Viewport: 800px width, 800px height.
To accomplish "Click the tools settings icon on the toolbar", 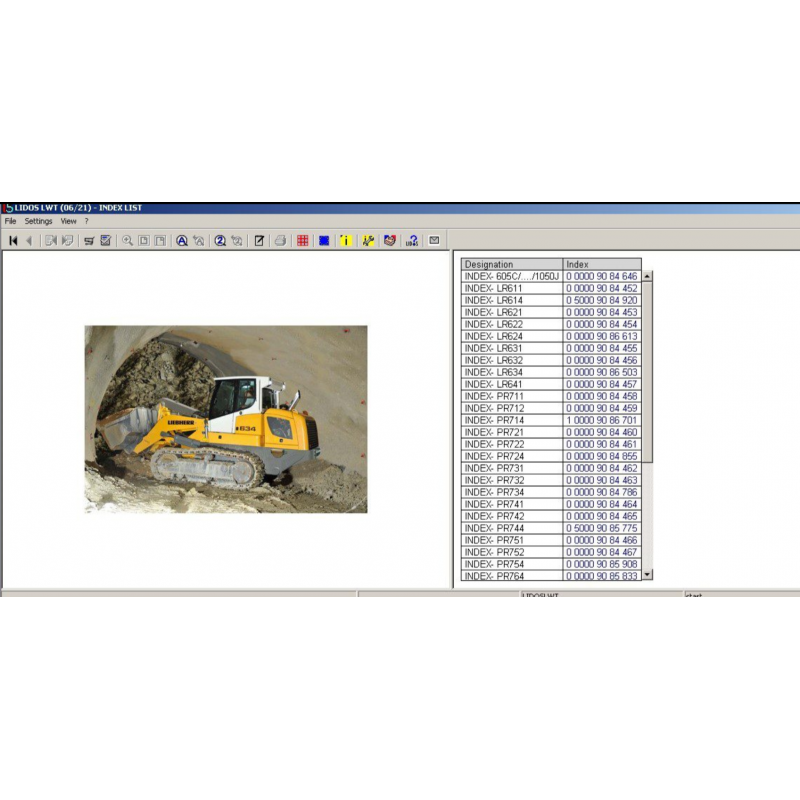I will (x=367, y=238).
